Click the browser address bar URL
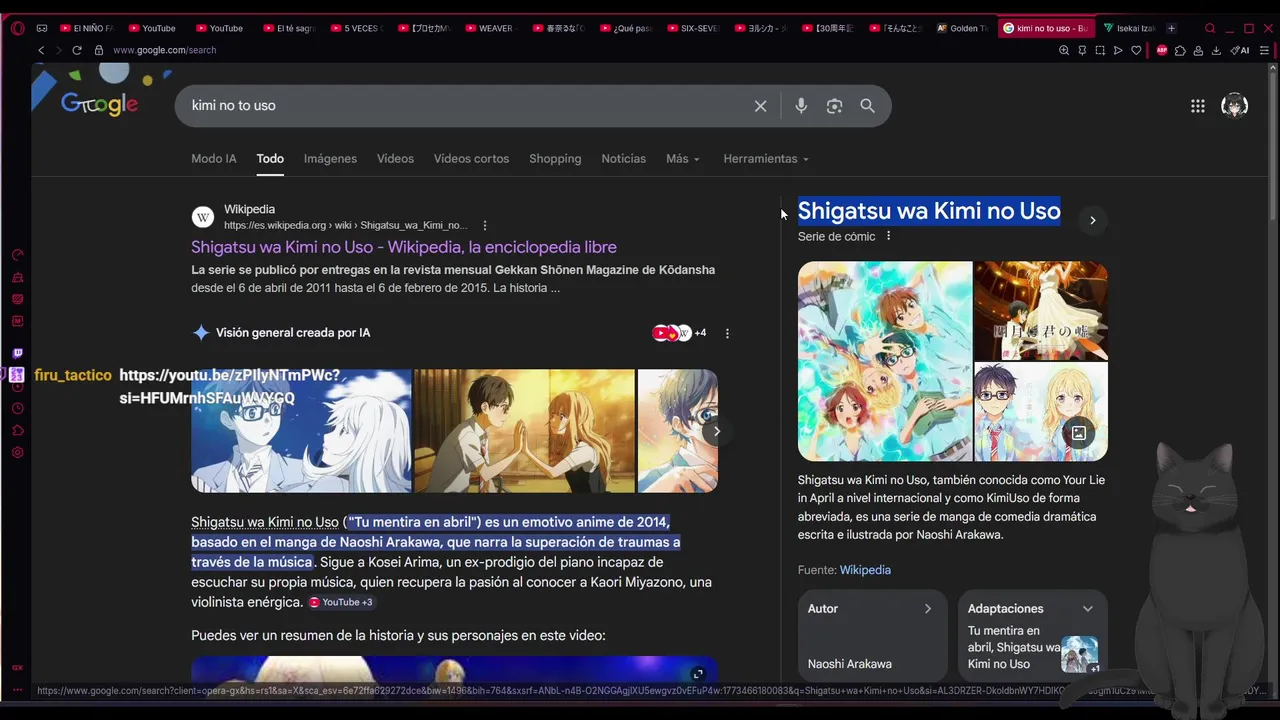Image resolution: width=1280 pixels, height=720 pixels. 164,50
